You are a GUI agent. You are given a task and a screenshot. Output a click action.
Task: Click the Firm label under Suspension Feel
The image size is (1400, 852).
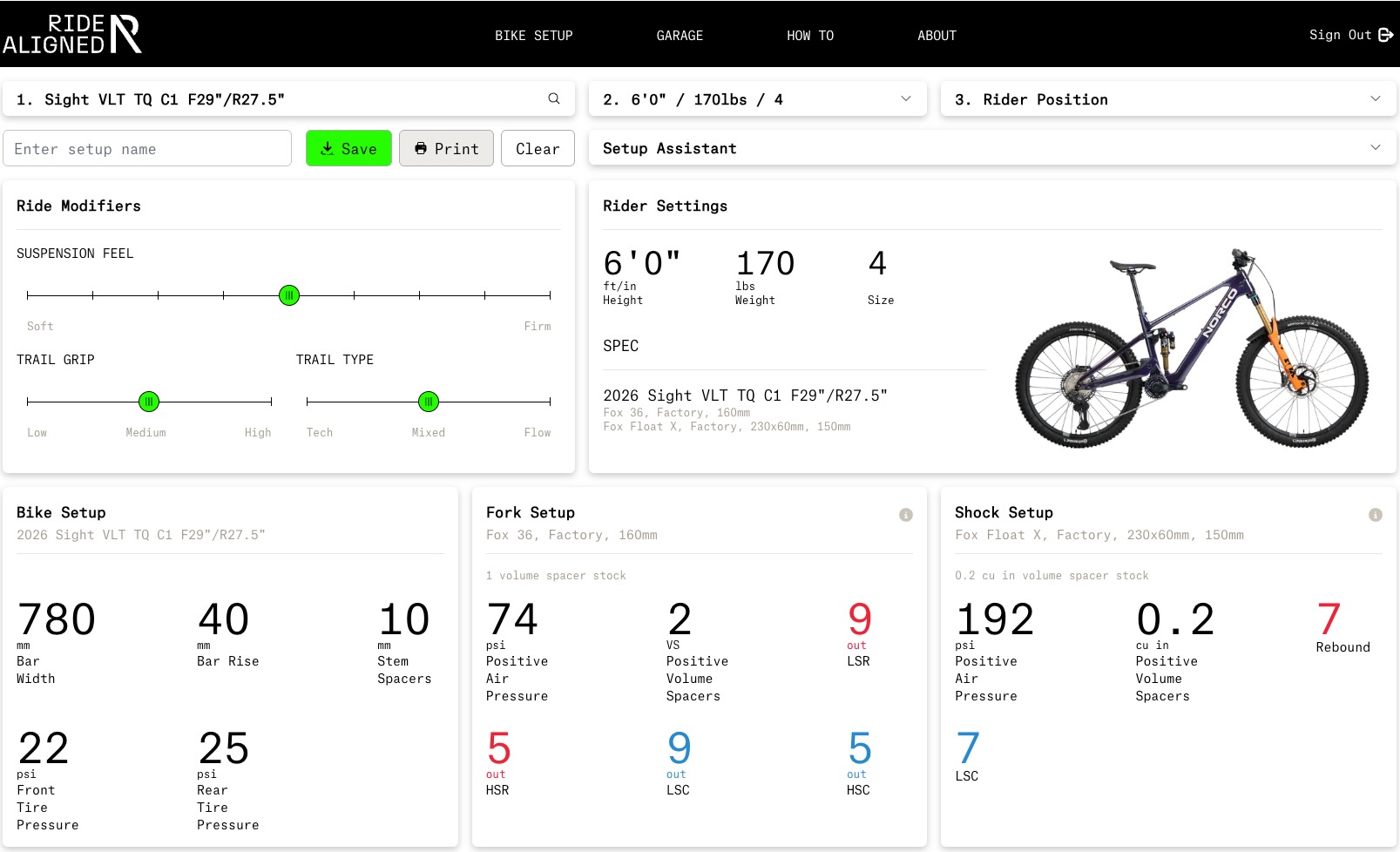(538, 326)
